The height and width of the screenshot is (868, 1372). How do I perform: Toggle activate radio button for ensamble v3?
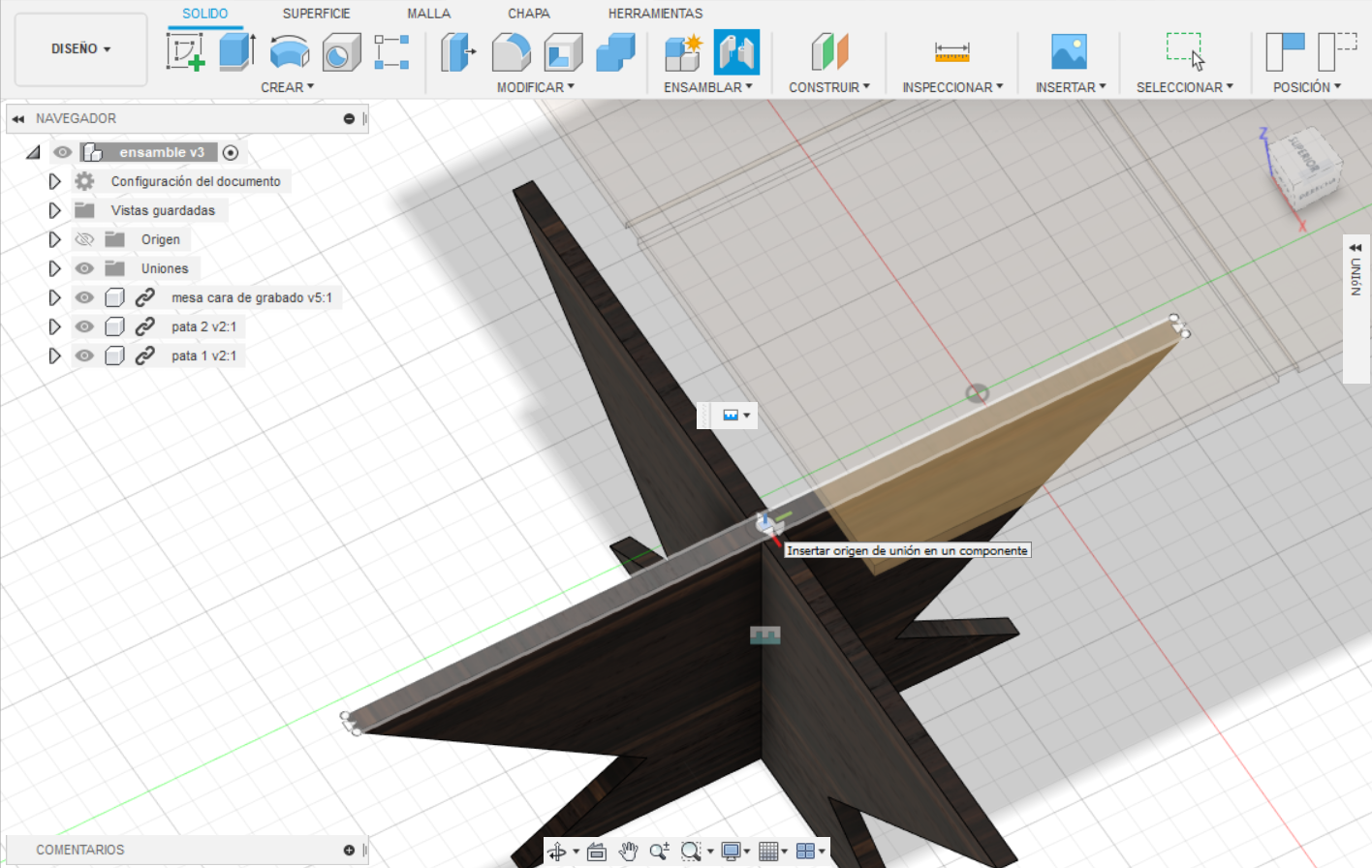click(x=231, y=152)
